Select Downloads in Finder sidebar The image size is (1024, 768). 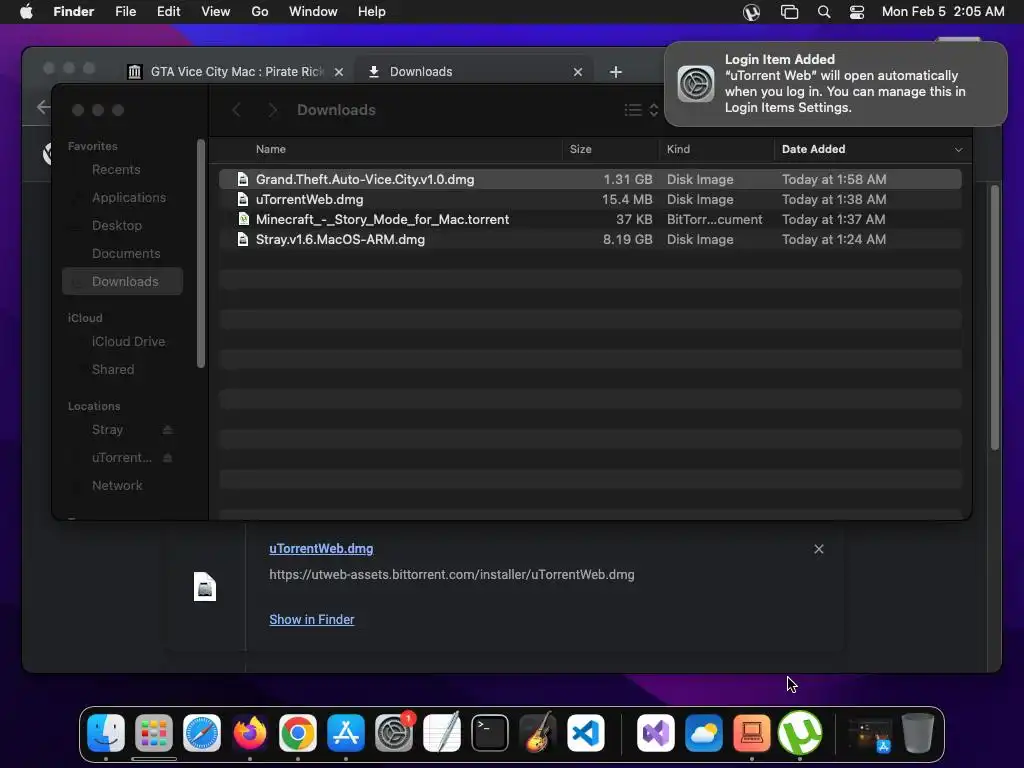point(123,281)
